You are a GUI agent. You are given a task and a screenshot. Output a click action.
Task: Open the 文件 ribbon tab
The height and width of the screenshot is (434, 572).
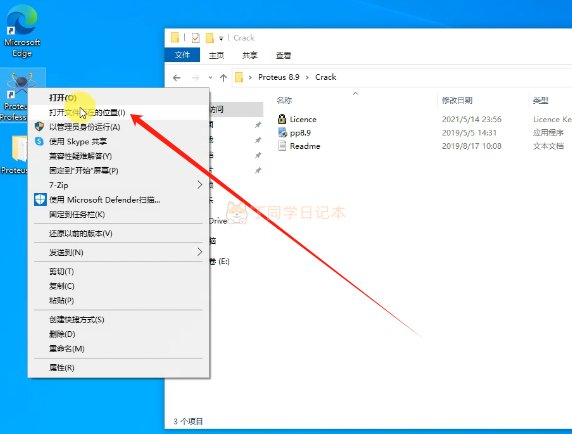pyautogui.click(x=182, y=55)
